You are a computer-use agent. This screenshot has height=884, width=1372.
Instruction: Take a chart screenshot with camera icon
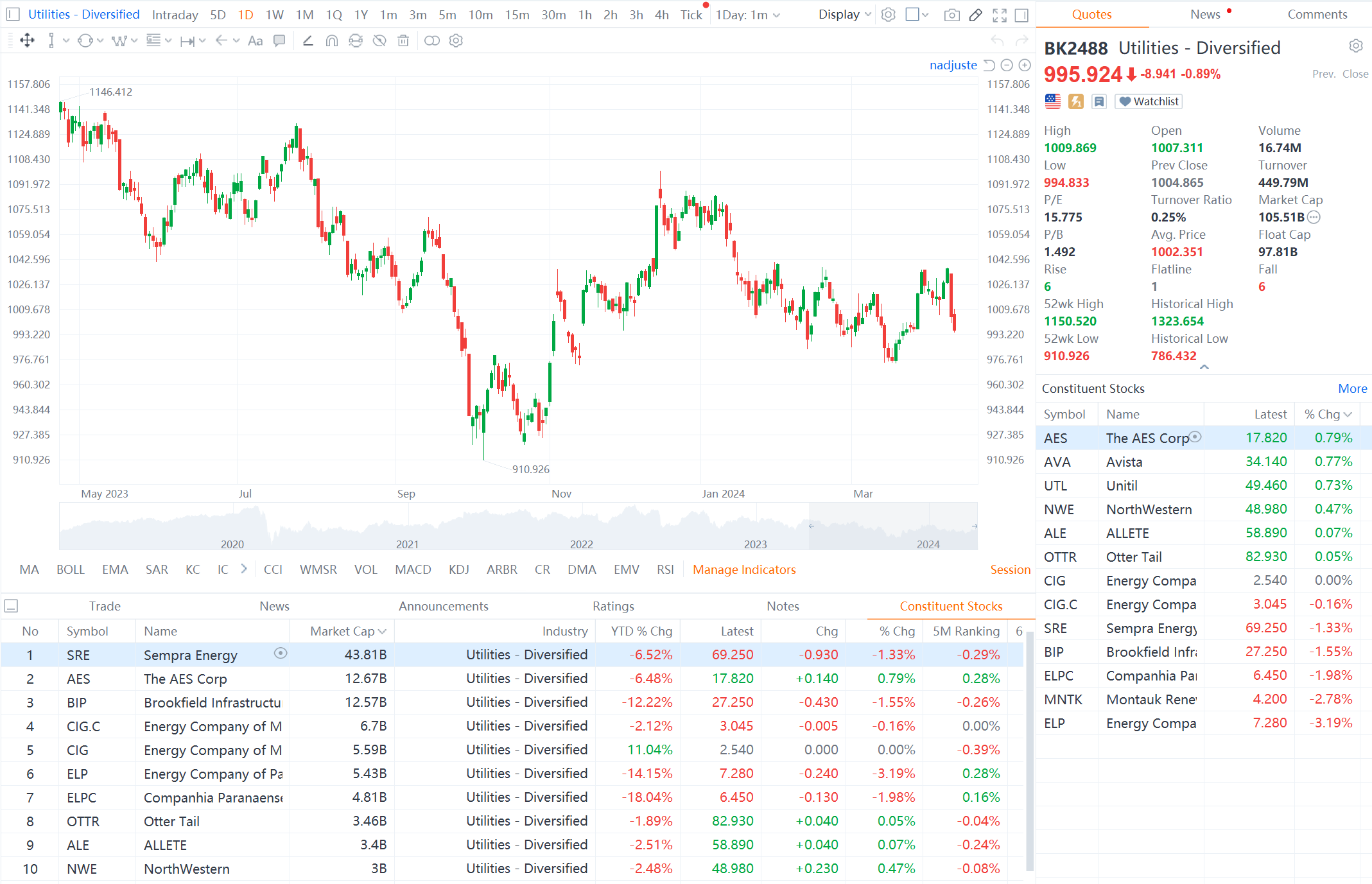click(x=952, y=15)
